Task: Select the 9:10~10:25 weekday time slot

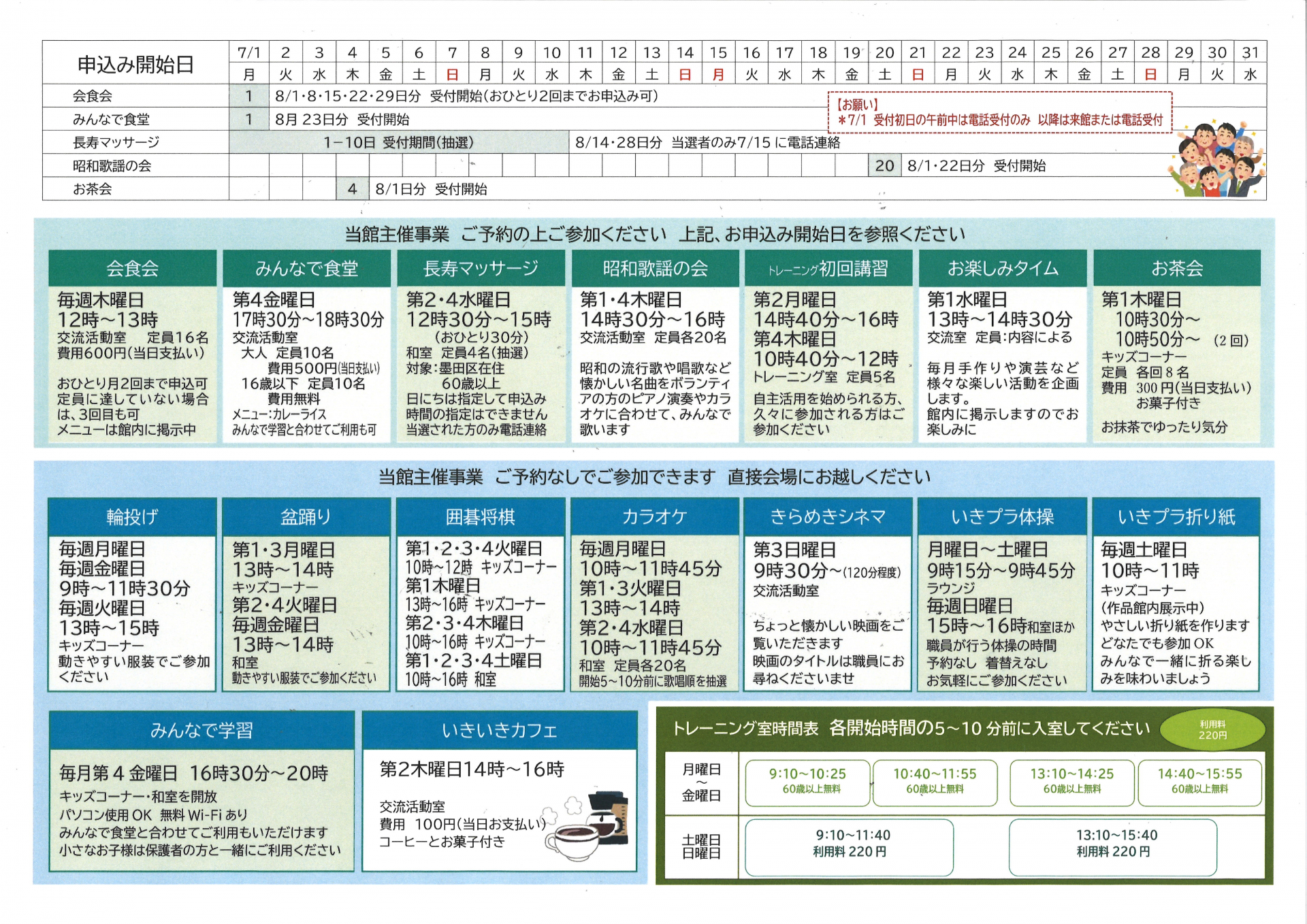Action: pyautogui.click(x=807, y=782)
